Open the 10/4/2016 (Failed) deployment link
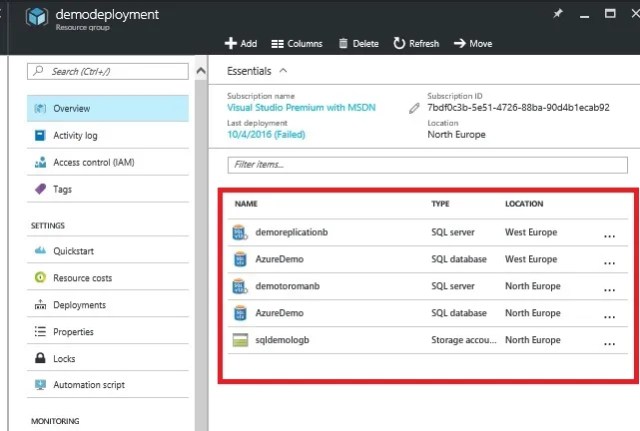640x431 pixels. click(266, 135)
